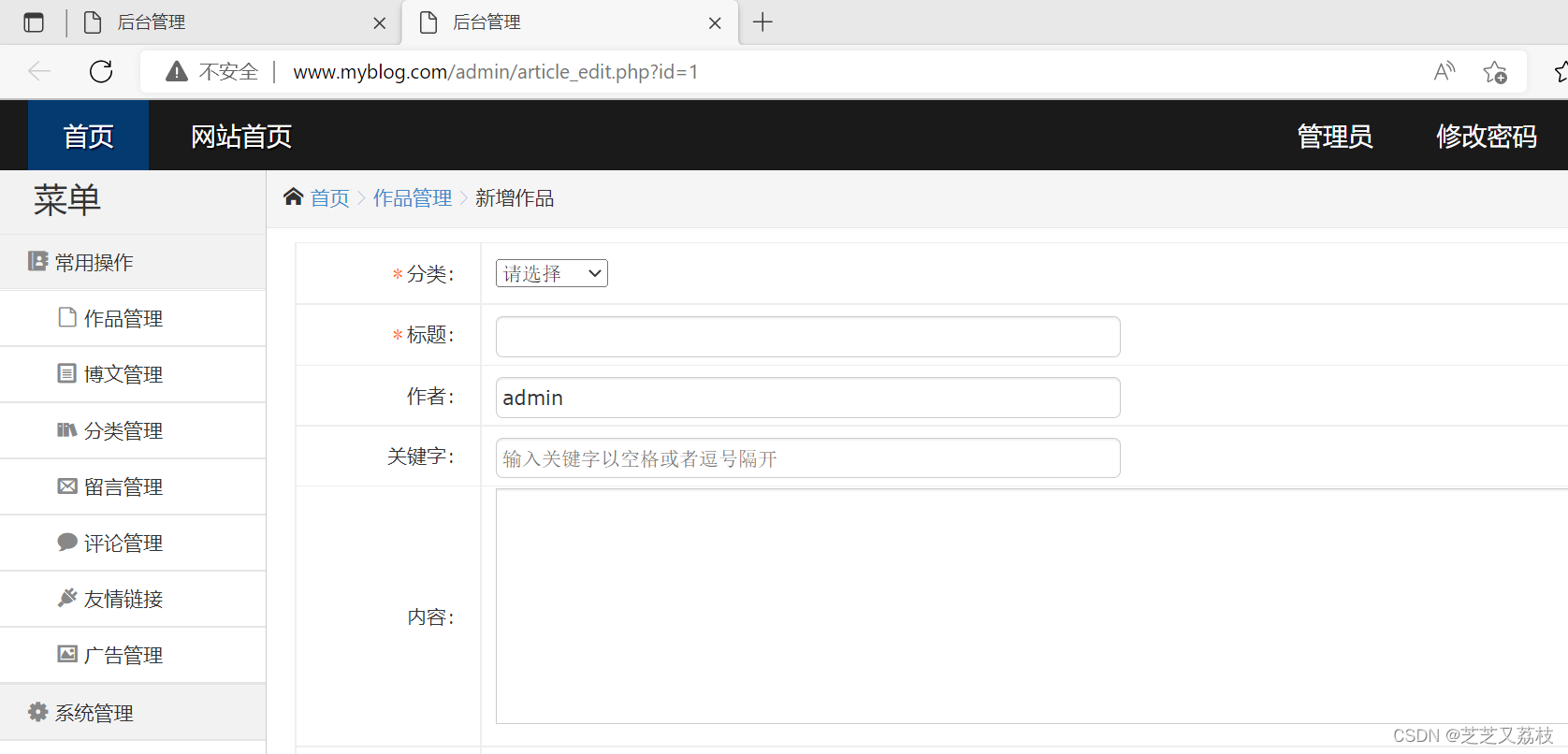This screenshot has width=1568, height=754.
Task: Focus the 关键字 input field
Action: [x=807, y=458]
